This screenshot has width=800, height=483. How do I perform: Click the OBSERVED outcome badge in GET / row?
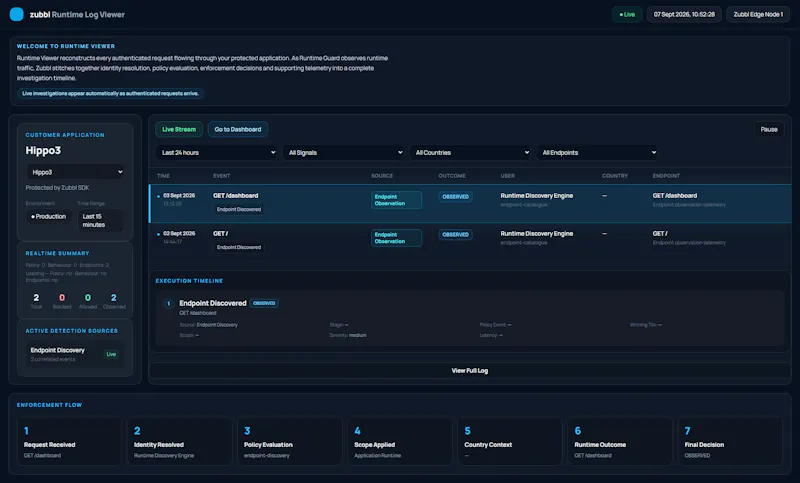click(x=455, y=235)
